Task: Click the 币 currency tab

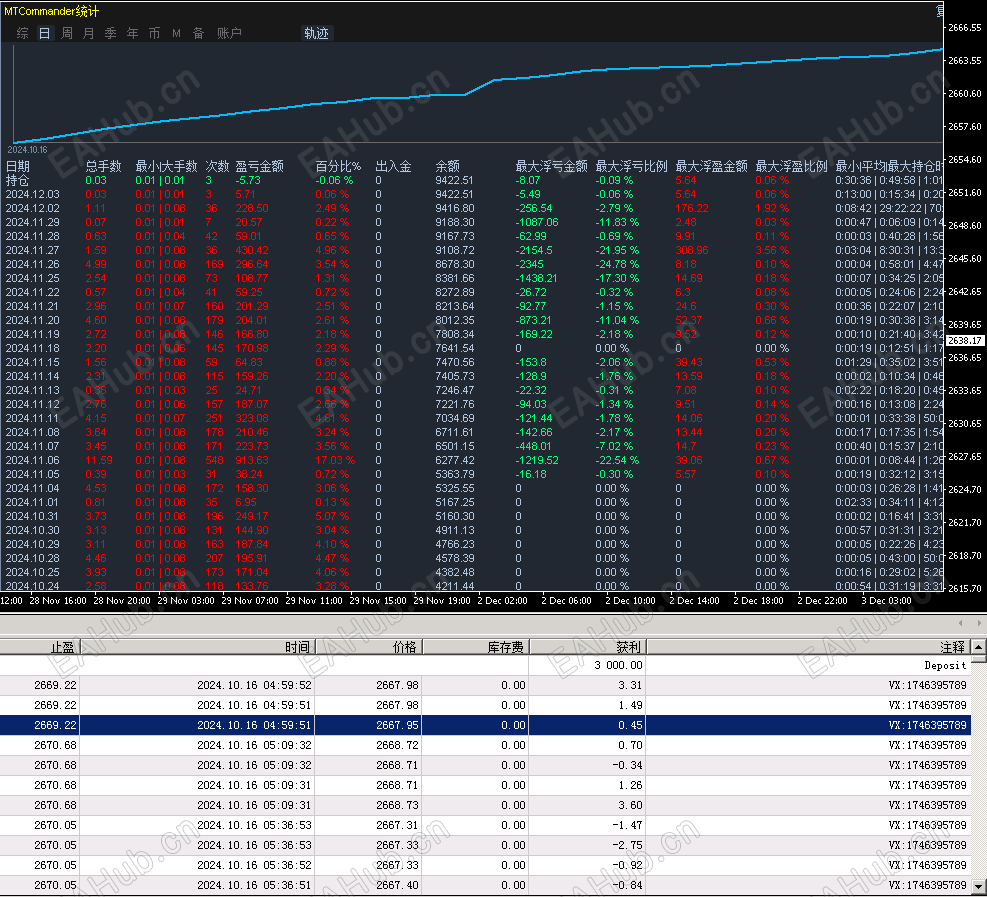Action: click(x=155, y=33)
